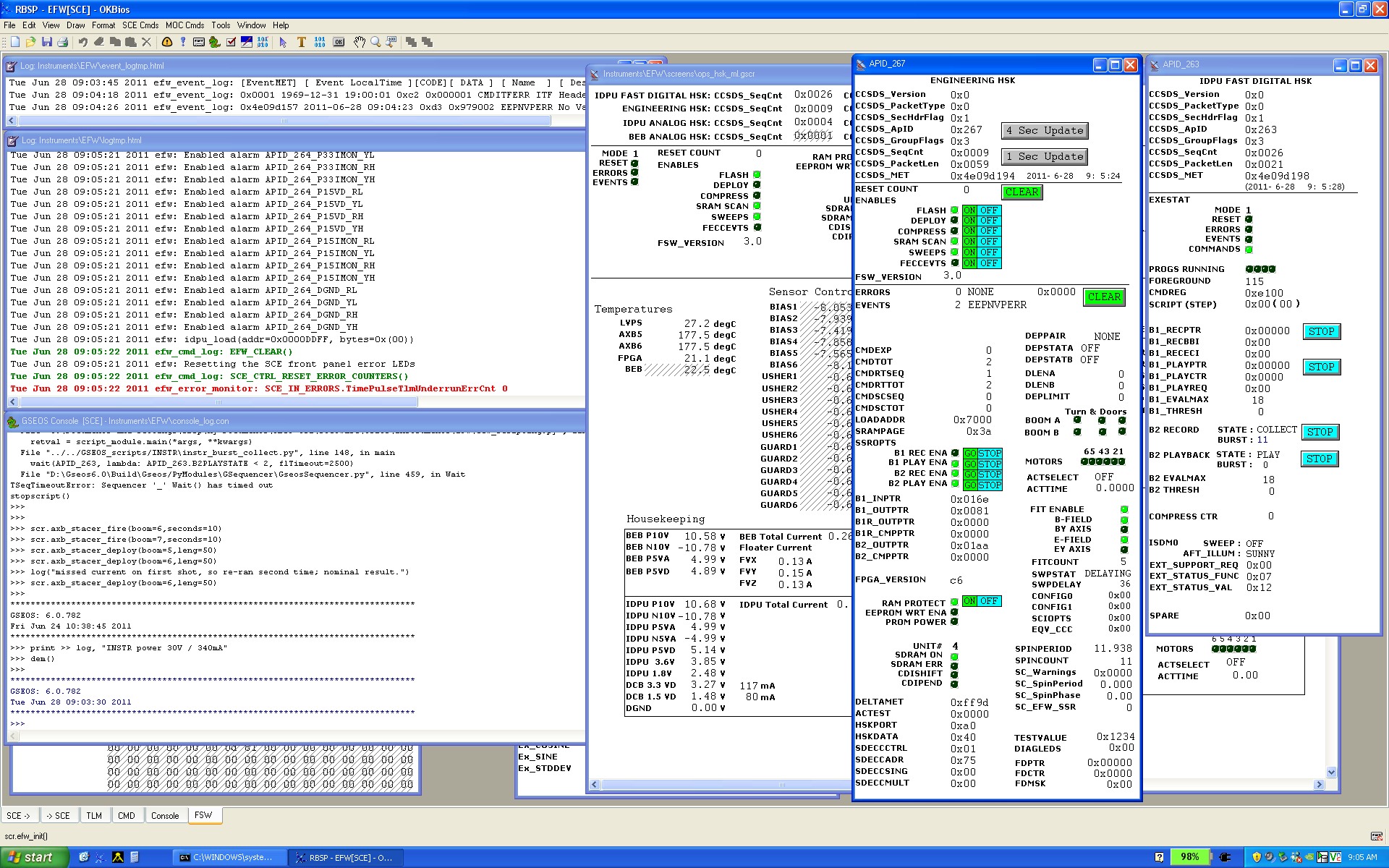Click the copy icon in the toolbar
The width and height of the screenshot is (1389, 868).
pyautogui.click(x=114, y=42)
